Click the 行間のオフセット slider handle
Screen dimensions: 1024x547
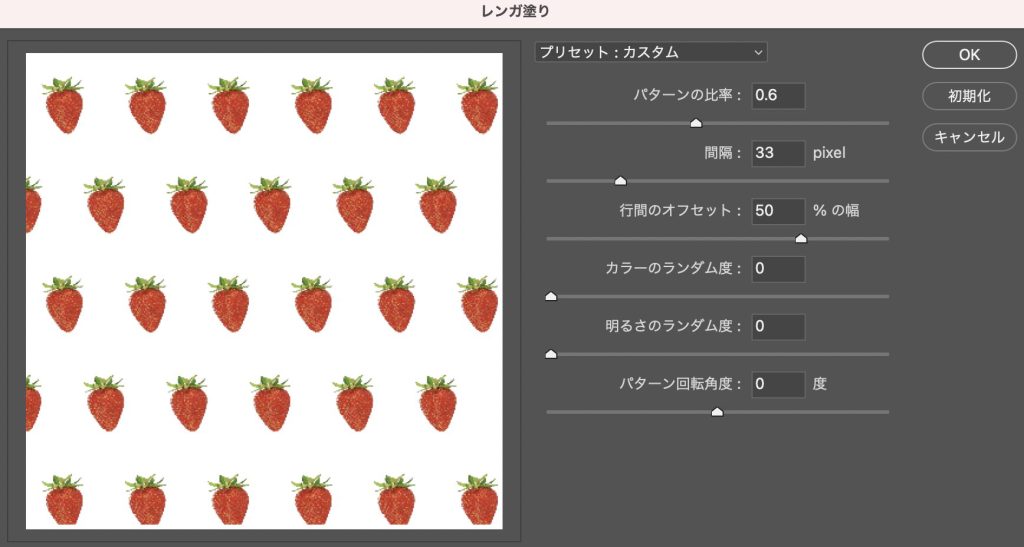[801, 238]
